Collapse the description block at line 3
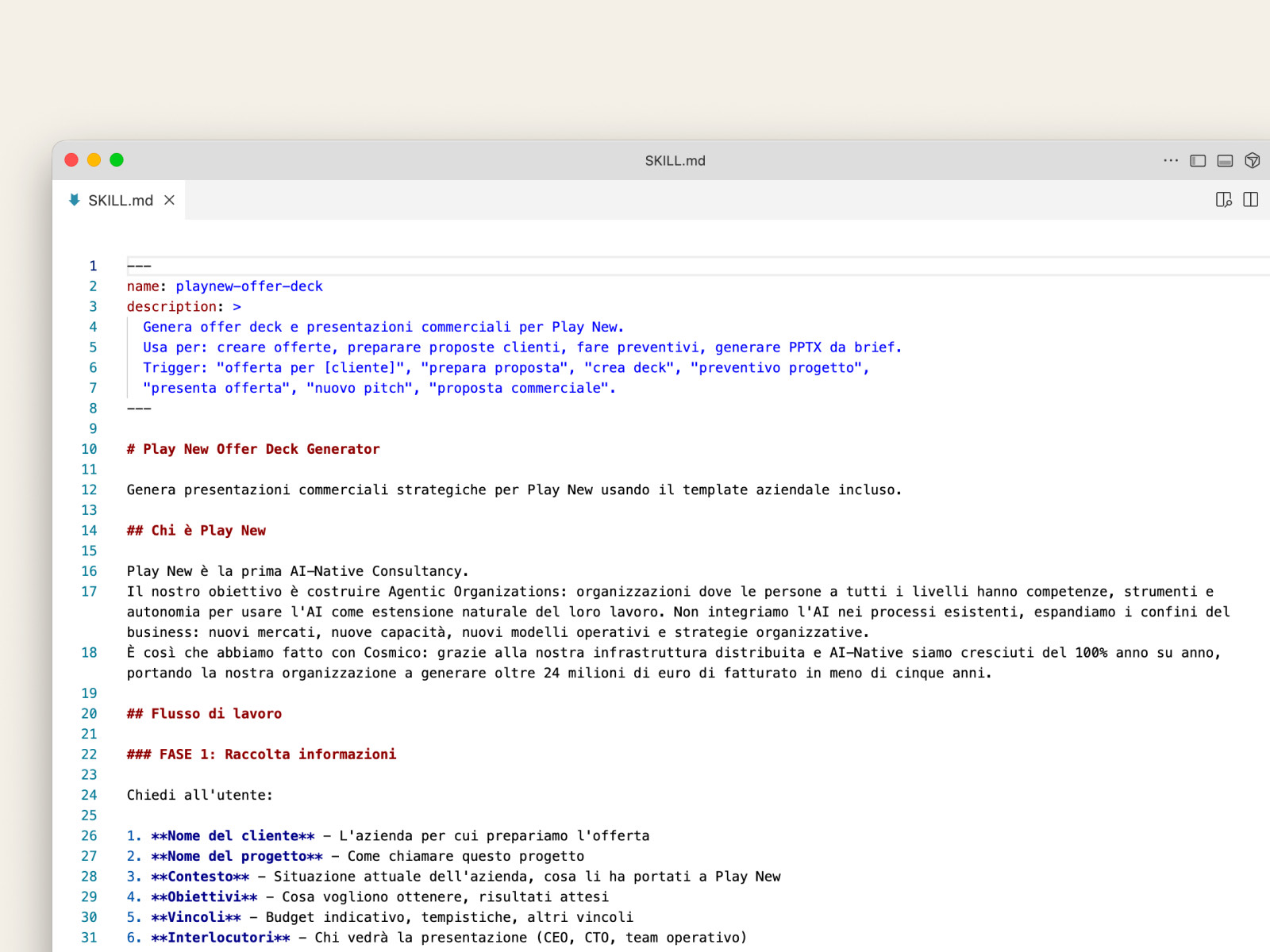Screen dimensions: 1270x952 (x=113, y=307)
